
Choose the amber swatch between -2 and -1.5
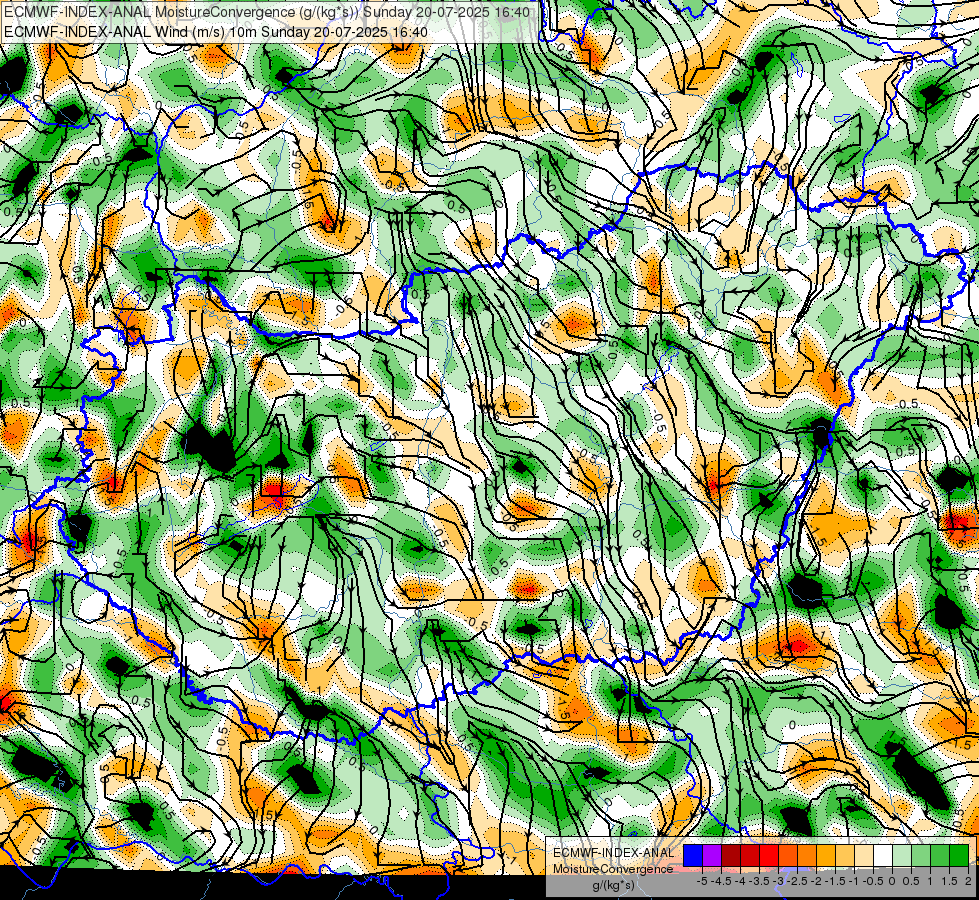click(825, 855)
